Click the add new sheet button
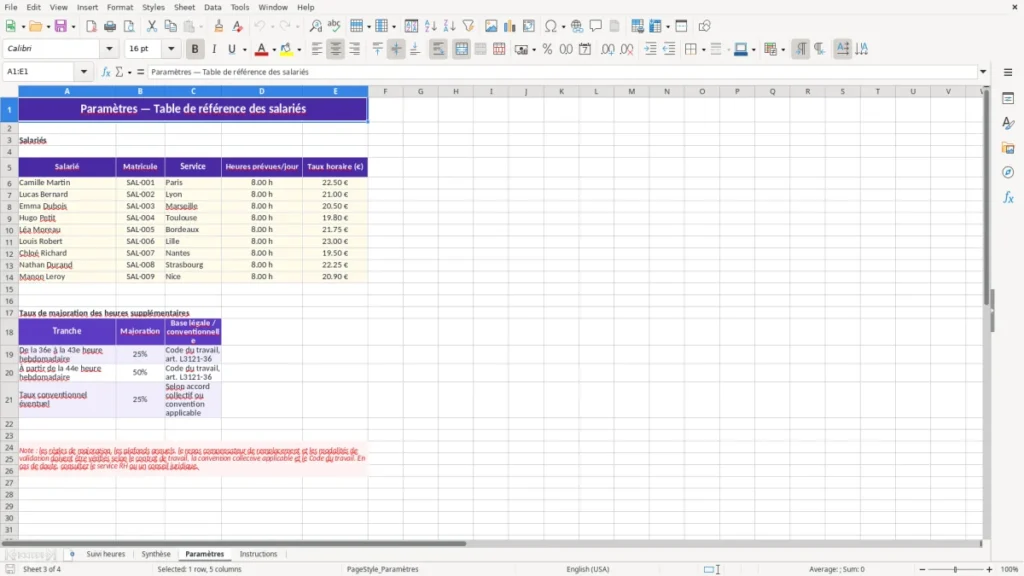Viewport: 1024px width, 576px height. tap(72, 554)
